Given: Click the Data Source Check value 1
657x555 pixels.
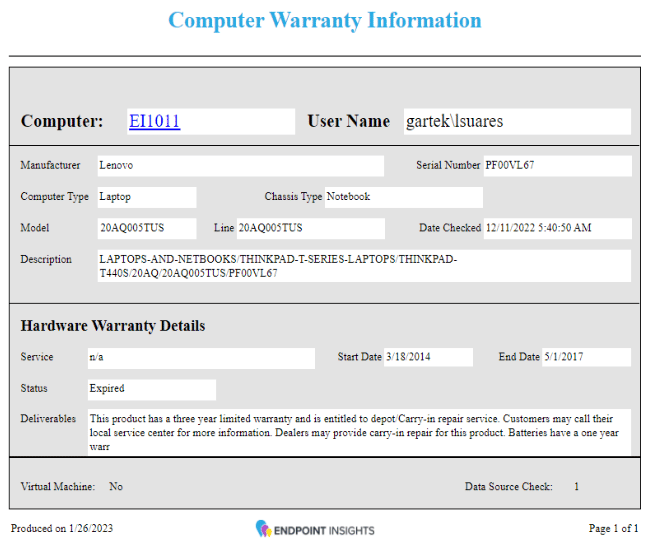Looking at the screenshot, I should tap(577, 487).
